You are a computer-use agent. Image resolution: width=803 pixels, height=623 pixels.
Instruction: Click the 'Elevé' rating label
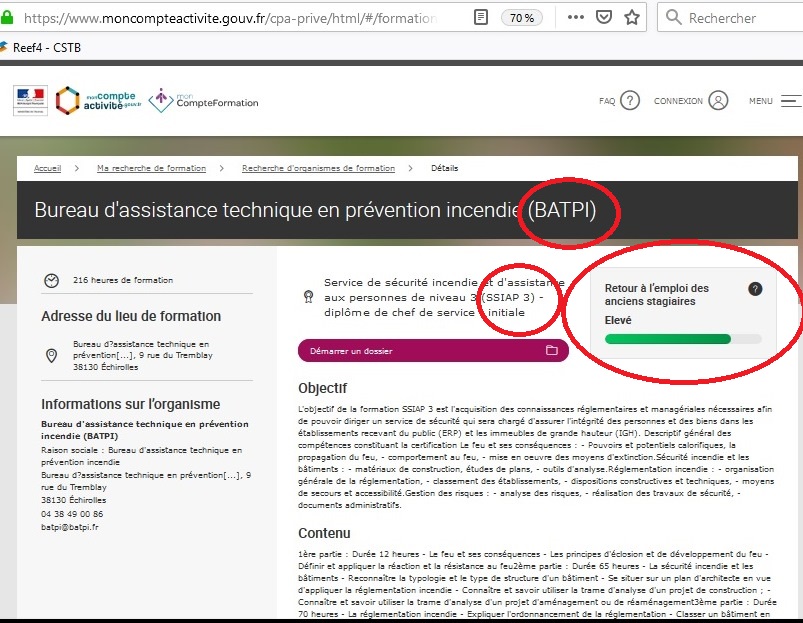(618, 320)
